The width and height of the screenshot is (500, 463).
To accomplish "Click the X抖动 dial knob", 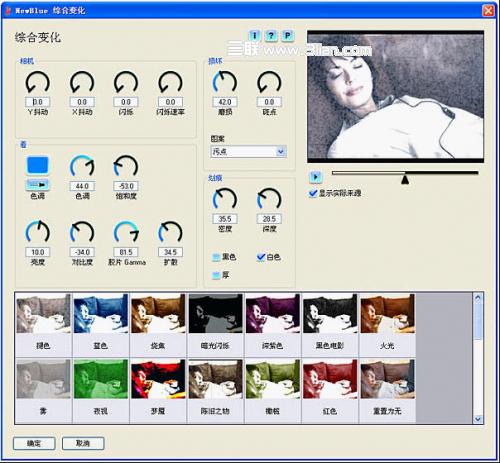I will pos(82,82).
